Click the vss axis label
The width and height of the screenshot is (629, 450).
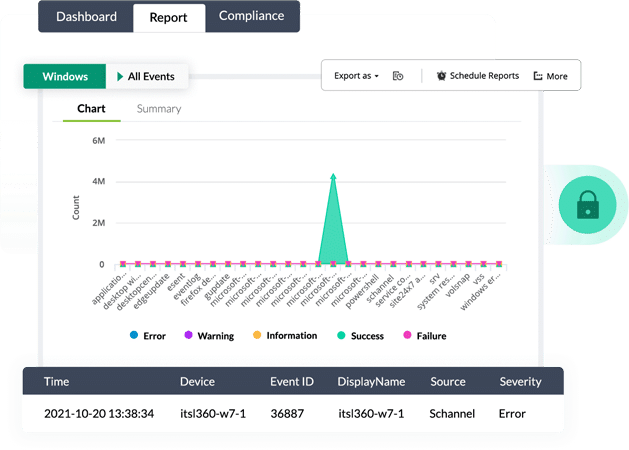479,279
